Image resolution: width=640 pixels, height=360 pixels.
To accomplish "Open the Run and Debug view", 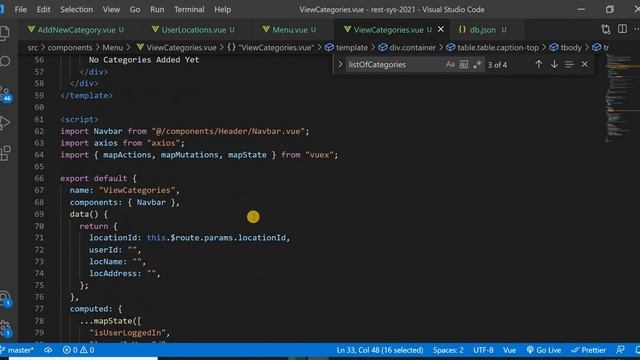I will [5, 123].
